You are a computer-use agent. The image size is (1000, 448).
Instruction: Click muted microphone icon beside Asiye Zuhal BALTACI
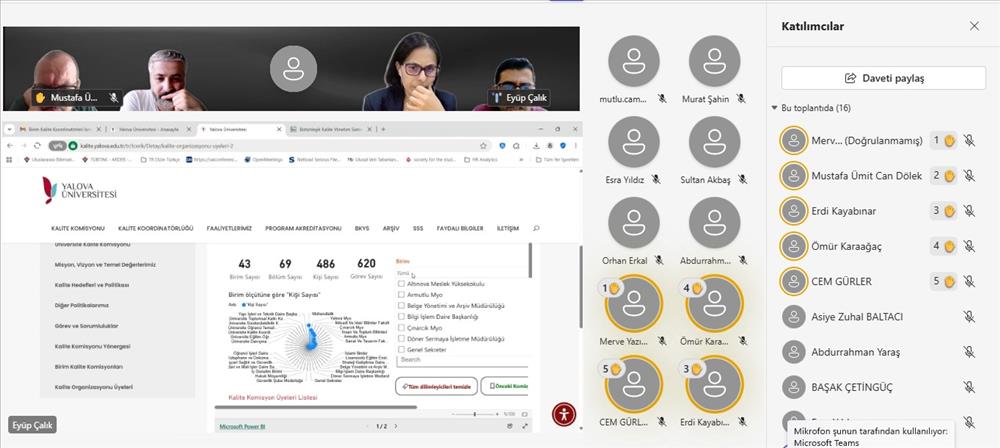point(968,316)
